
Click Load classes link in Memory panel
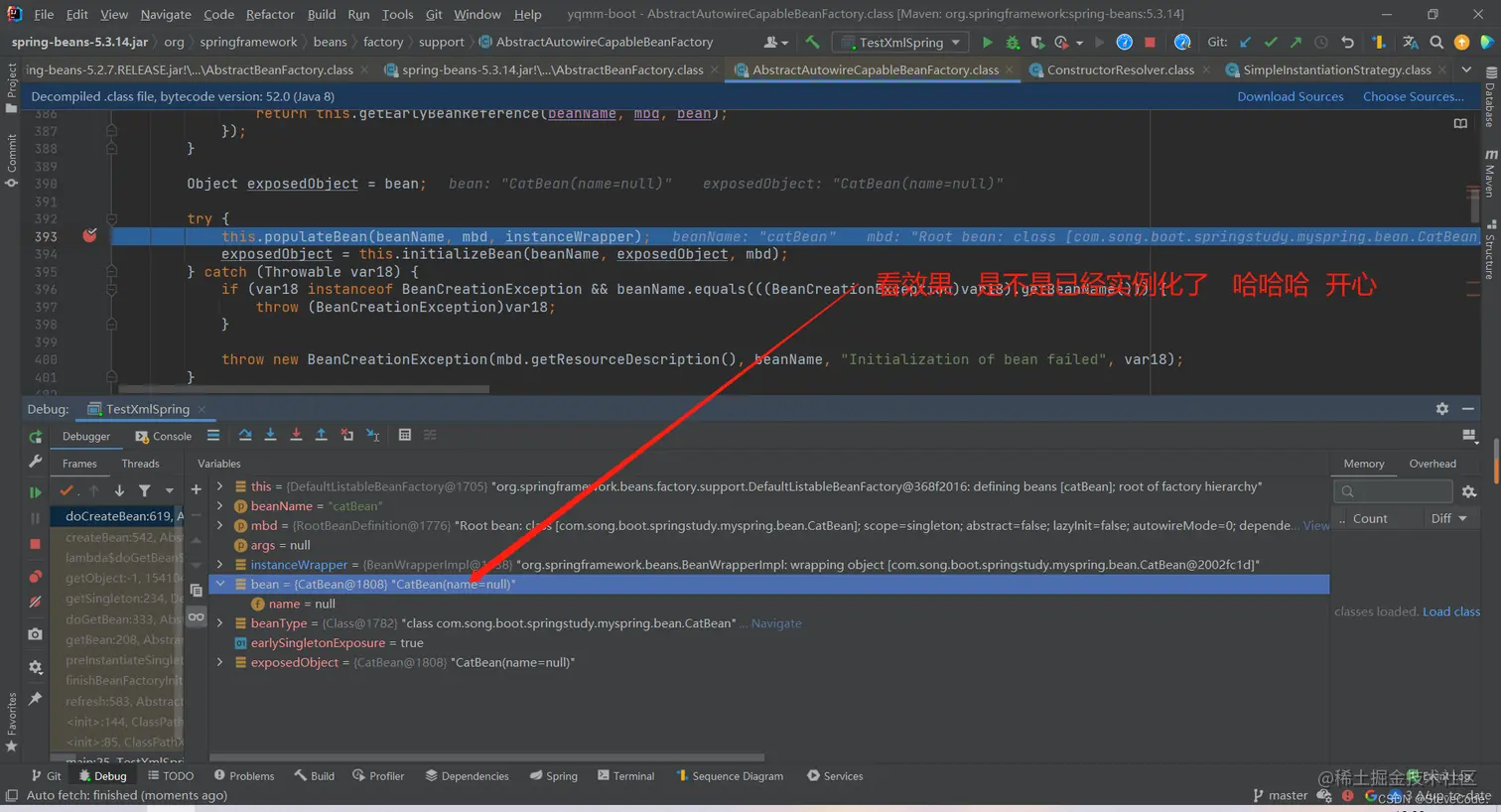pyautogui.click(x=1451, y=611)
